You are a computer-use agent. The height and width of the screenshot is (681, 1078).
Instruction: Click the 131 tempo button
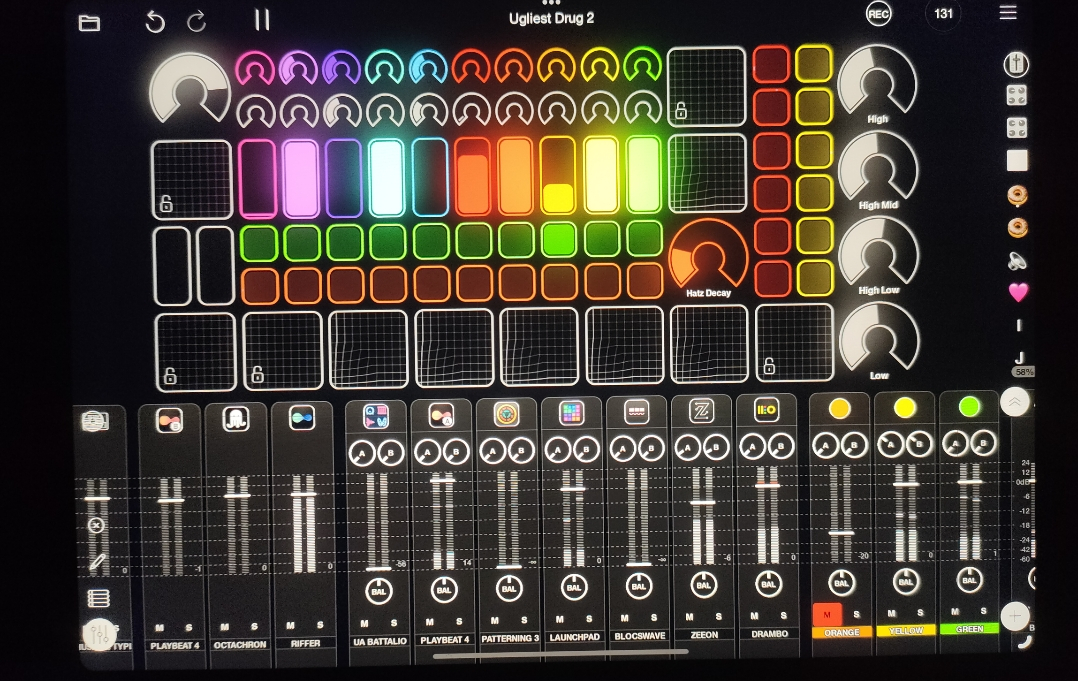pos(943,14)
